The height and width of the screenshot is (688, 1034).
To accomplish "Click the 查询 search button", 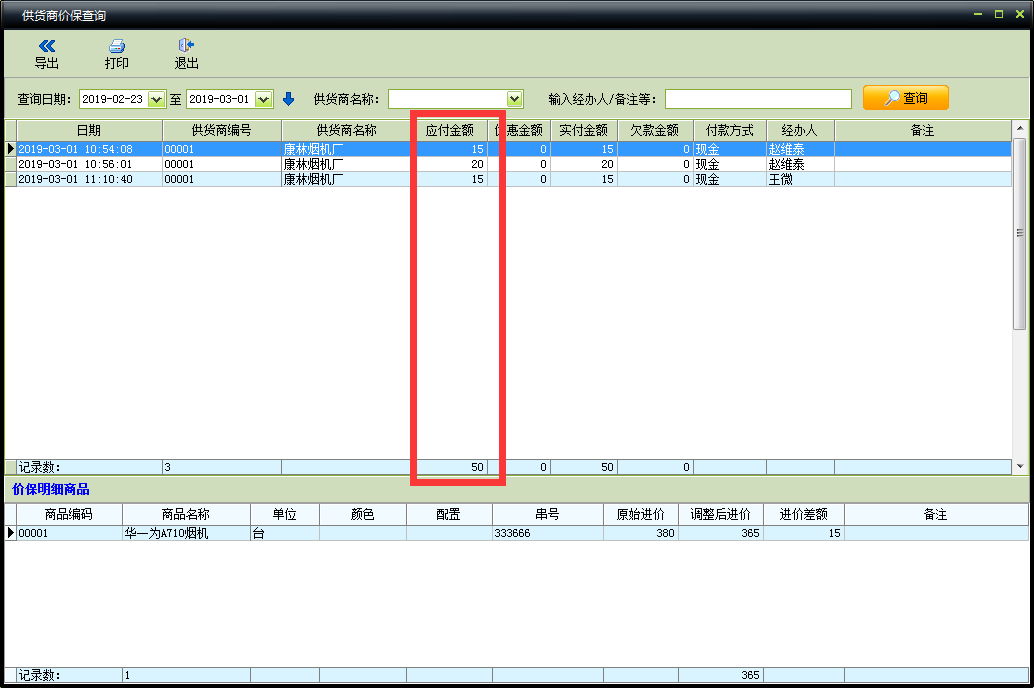I will pyautogui.click(x=905, y=98).
